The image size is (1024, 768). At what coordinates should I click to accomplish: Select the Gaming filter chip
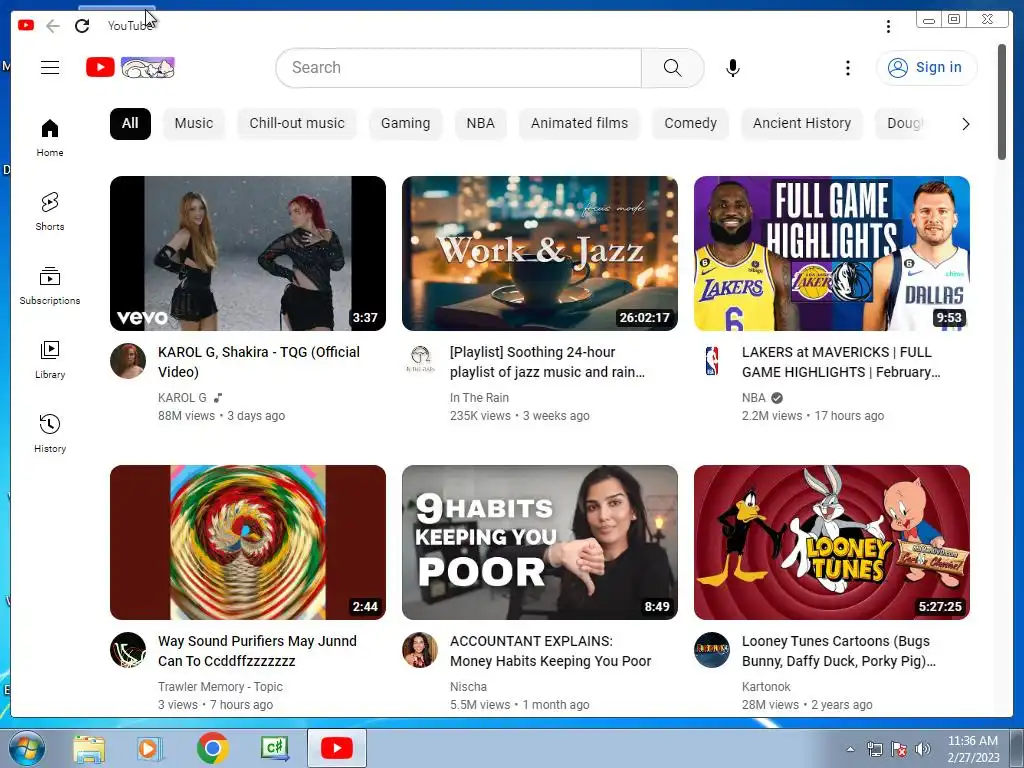[x=406, y=123]
